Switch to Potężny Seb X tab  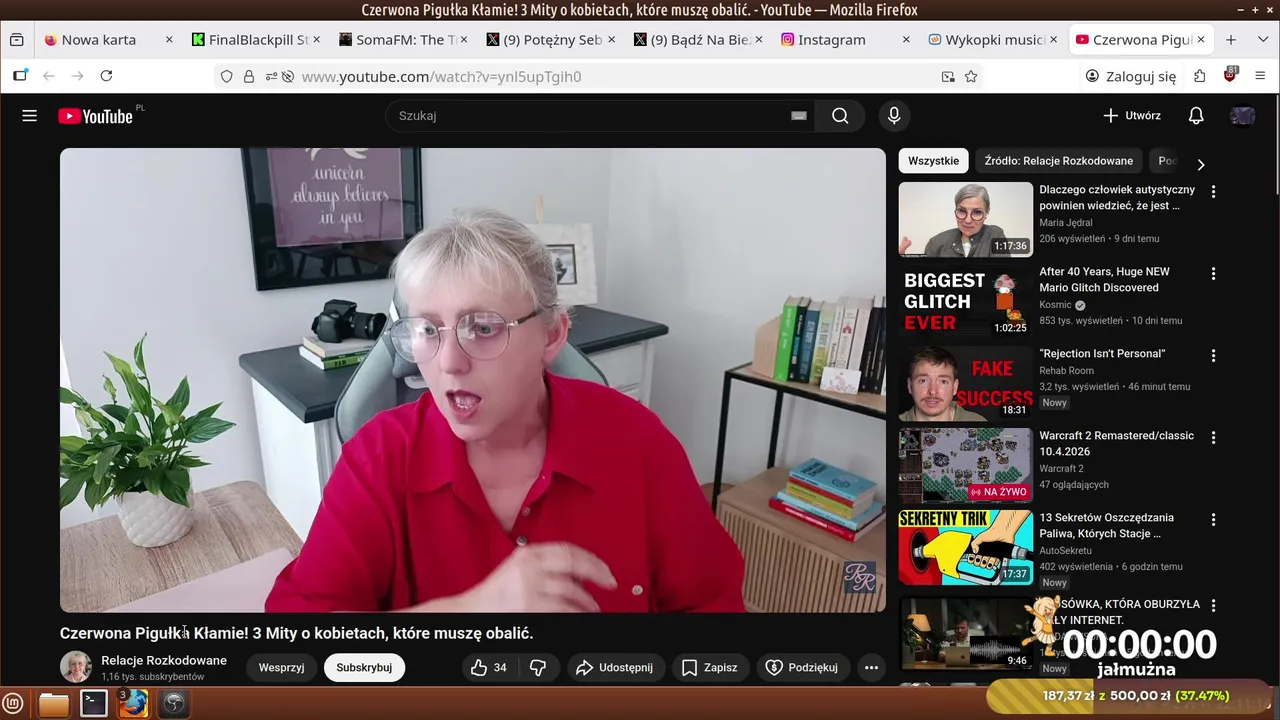point(550,40)
